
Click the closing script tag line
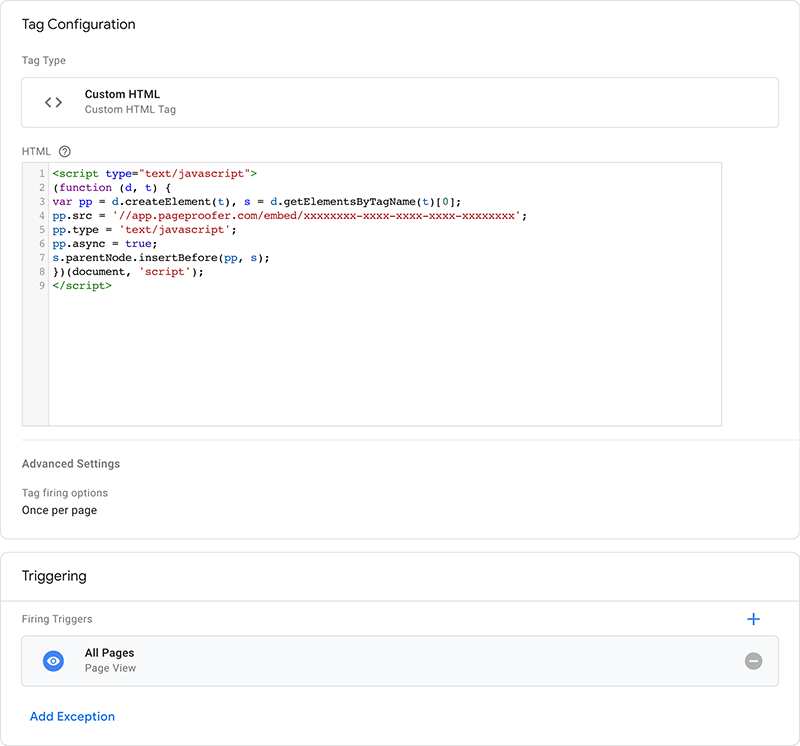tap(82, 285)
